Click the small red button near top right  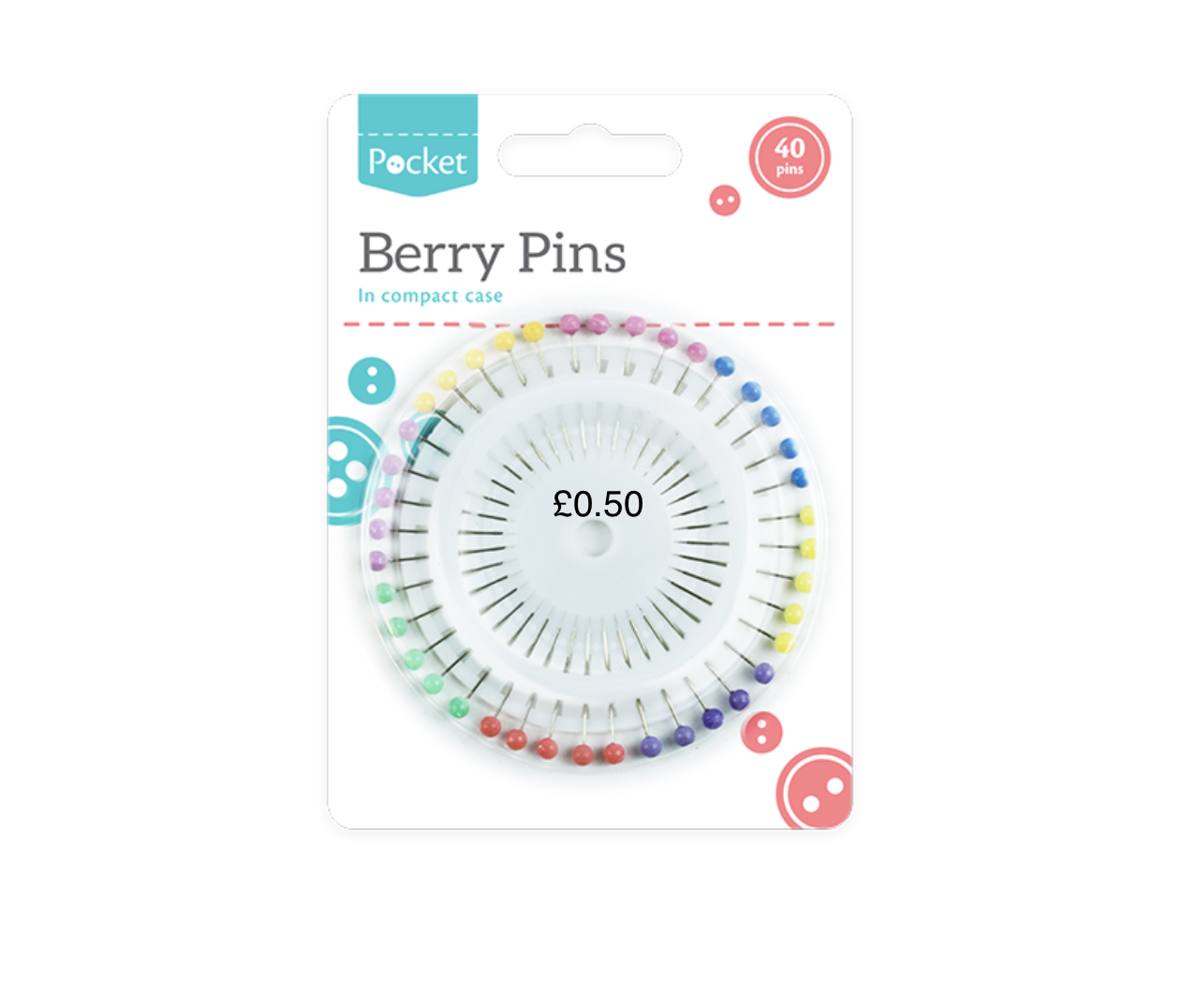point(724,200)
